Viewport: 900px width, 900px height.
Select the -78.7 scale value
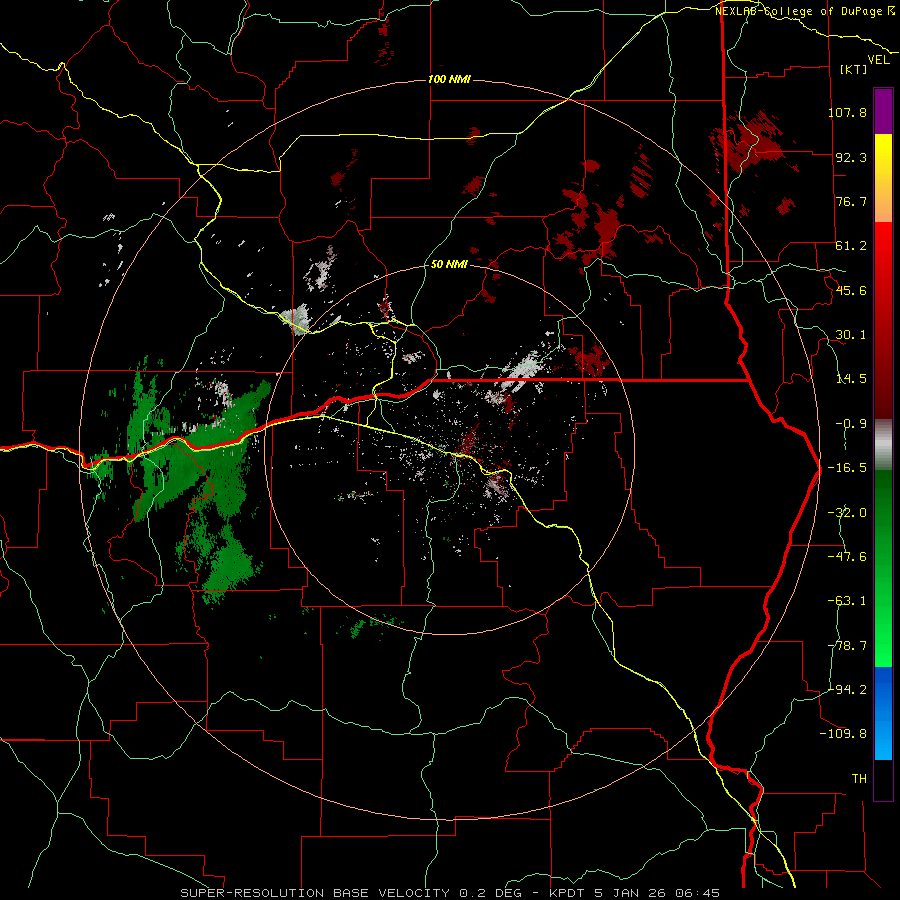click(847, 646)
